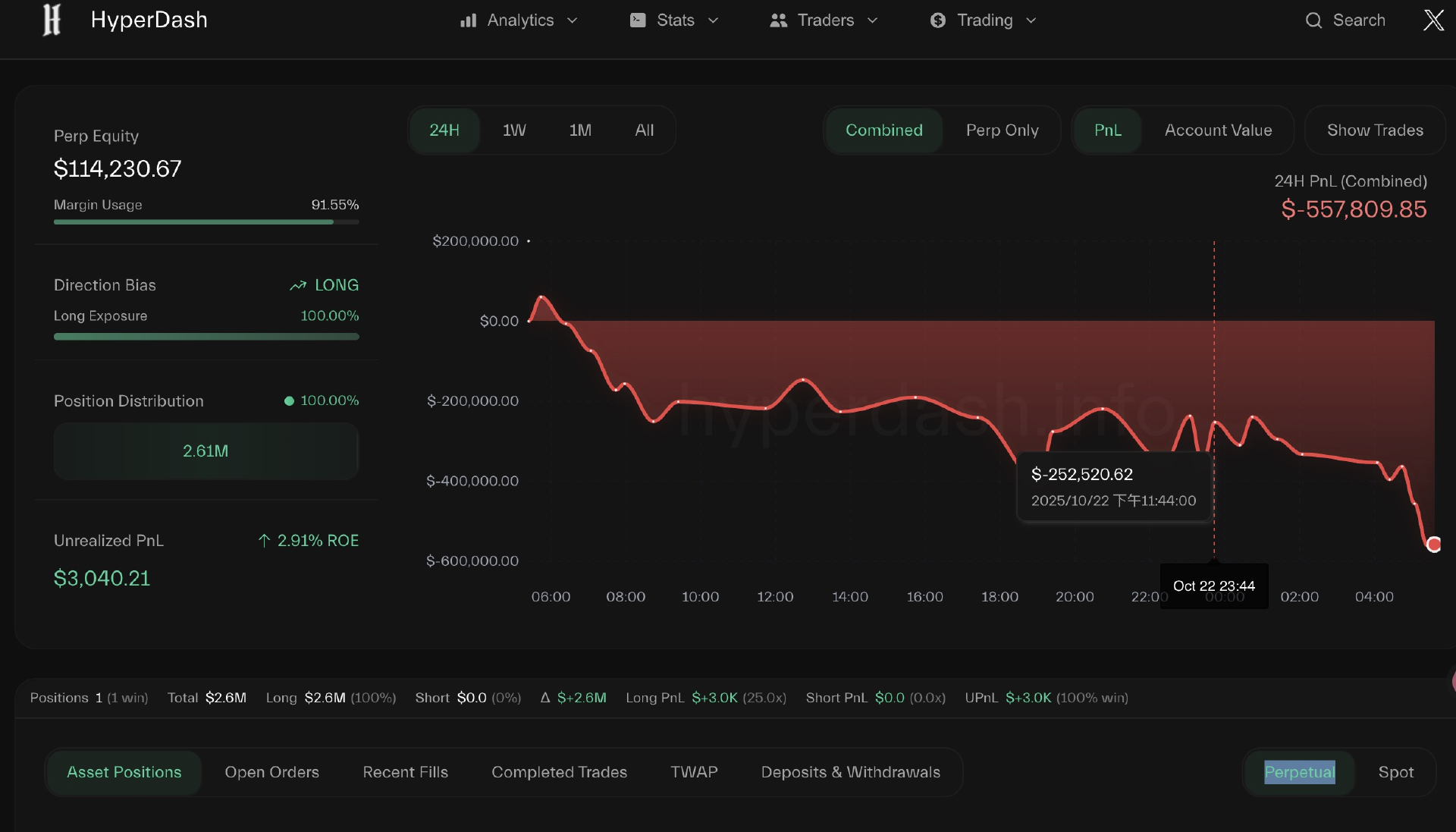Open the Recent Fills tab

pos(405,772)
